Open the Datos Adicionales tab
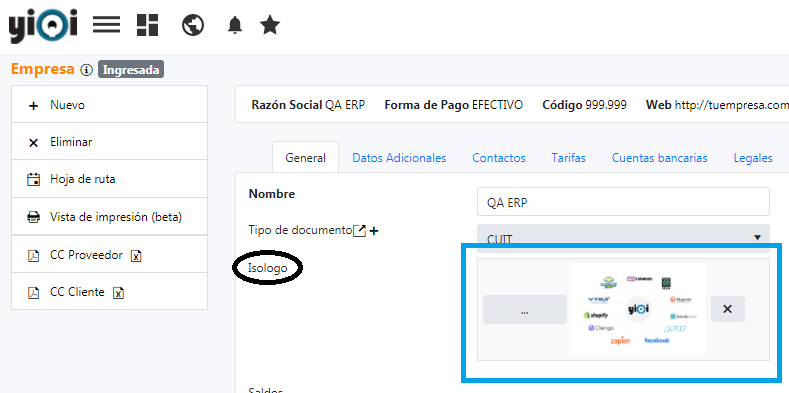Image resolution: width=789 pixels, height=393 pixels. [x=399, y=158]
